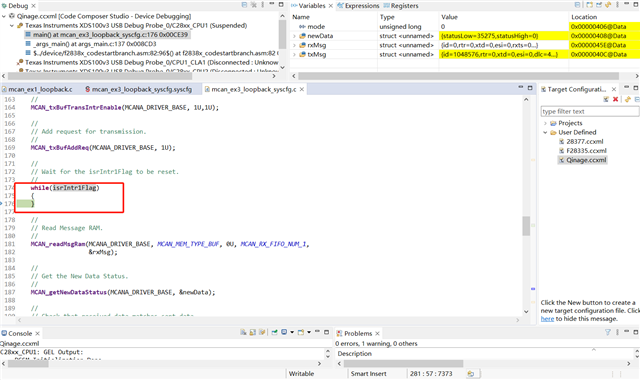This screenshot has width=640, height=380.
Task: Open new console dropdown arrow
Action: point(309,332)
